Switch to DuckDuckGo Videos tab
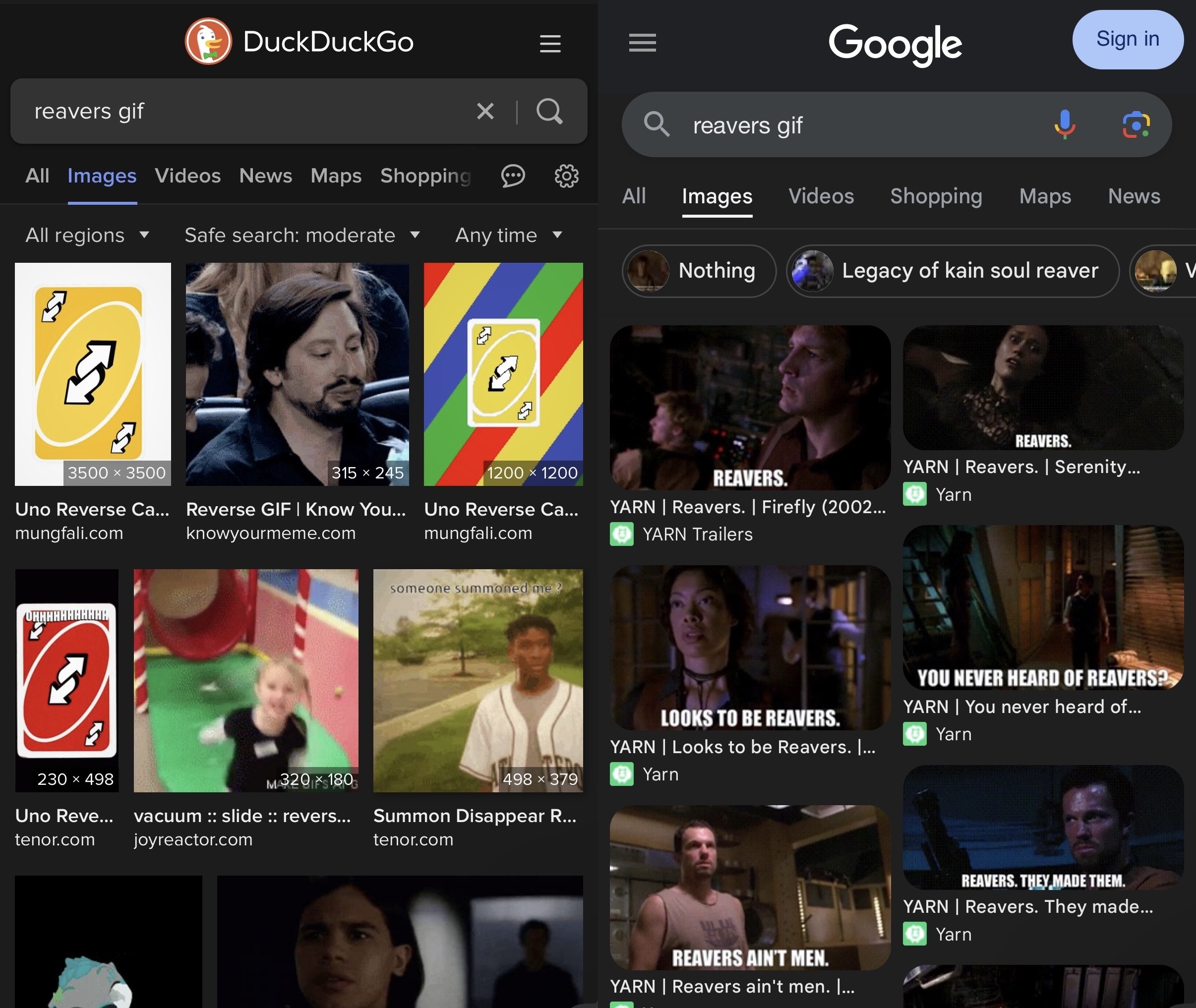Viewport: 1196px width, 1008px height. point(187,176)
